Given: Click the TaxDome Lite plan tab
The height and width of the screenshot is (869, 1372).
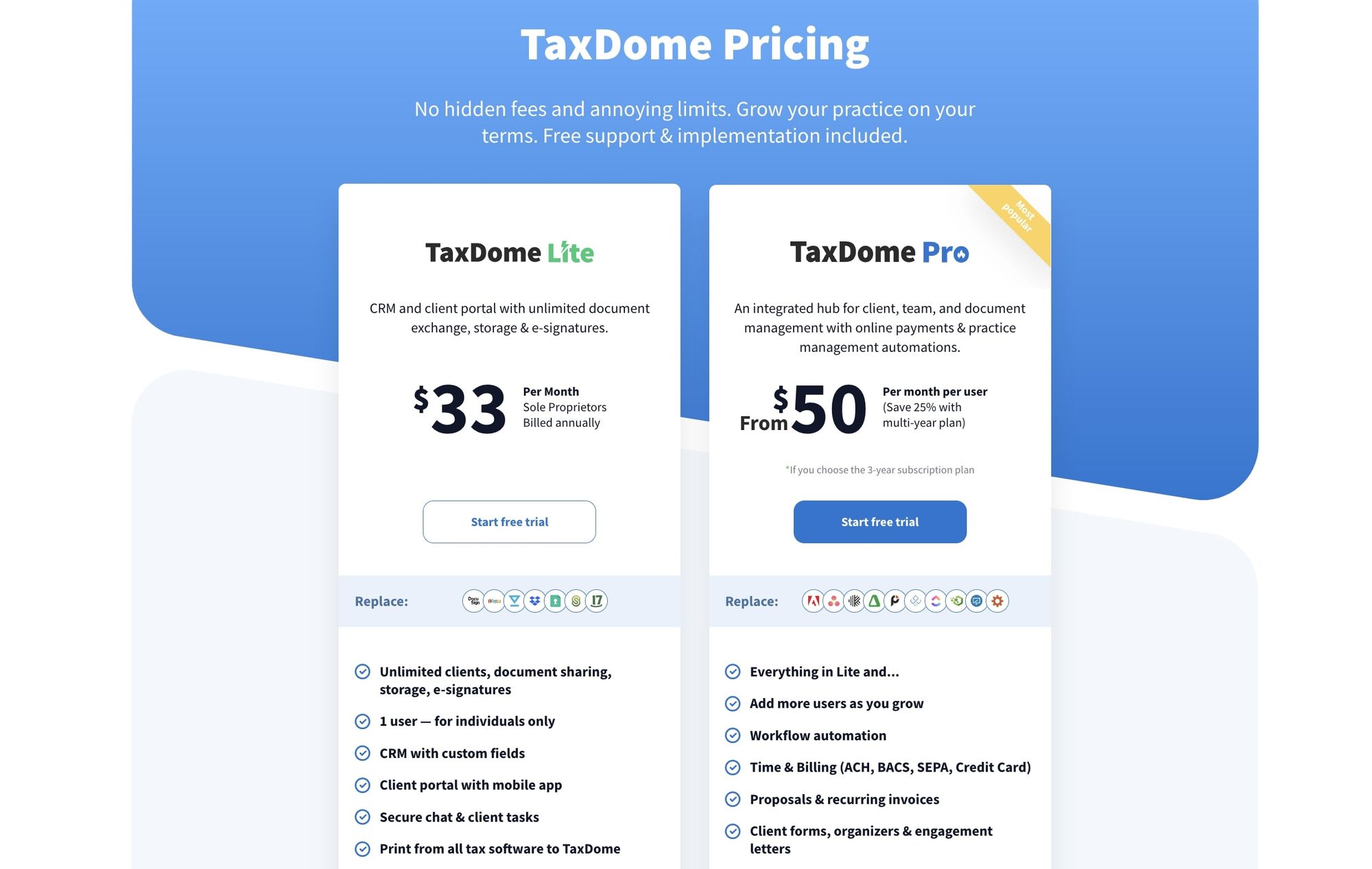Looking at the screenshot, I should tap(509, 251).
